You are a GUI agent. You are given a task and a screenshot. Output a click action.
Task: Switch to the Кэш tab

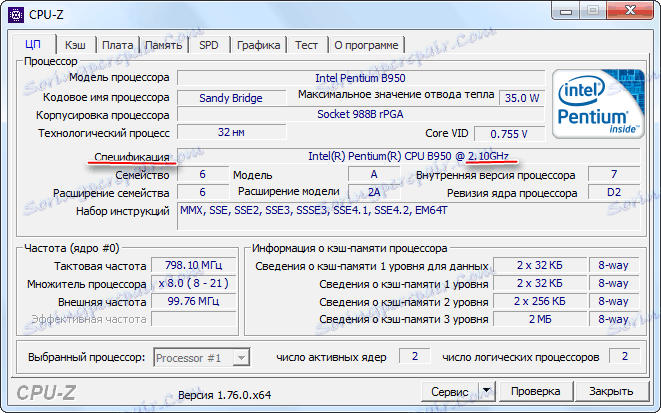click(x=75, y=45)
